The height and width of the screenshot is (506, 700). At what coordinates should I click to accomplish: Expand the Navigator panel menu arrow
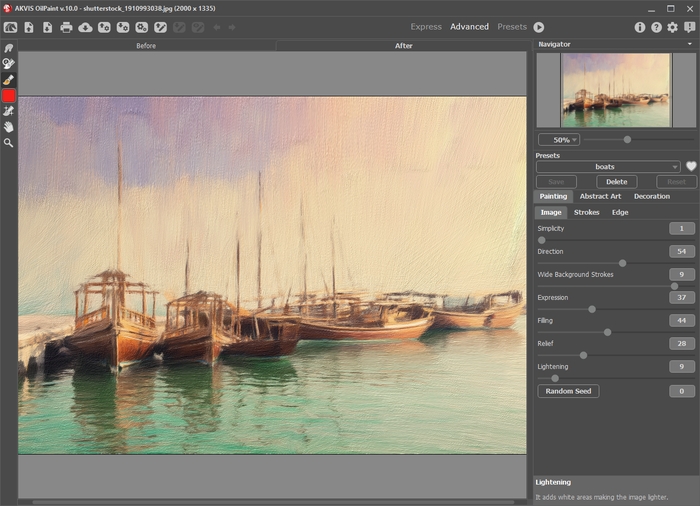[x=690, y=44]
